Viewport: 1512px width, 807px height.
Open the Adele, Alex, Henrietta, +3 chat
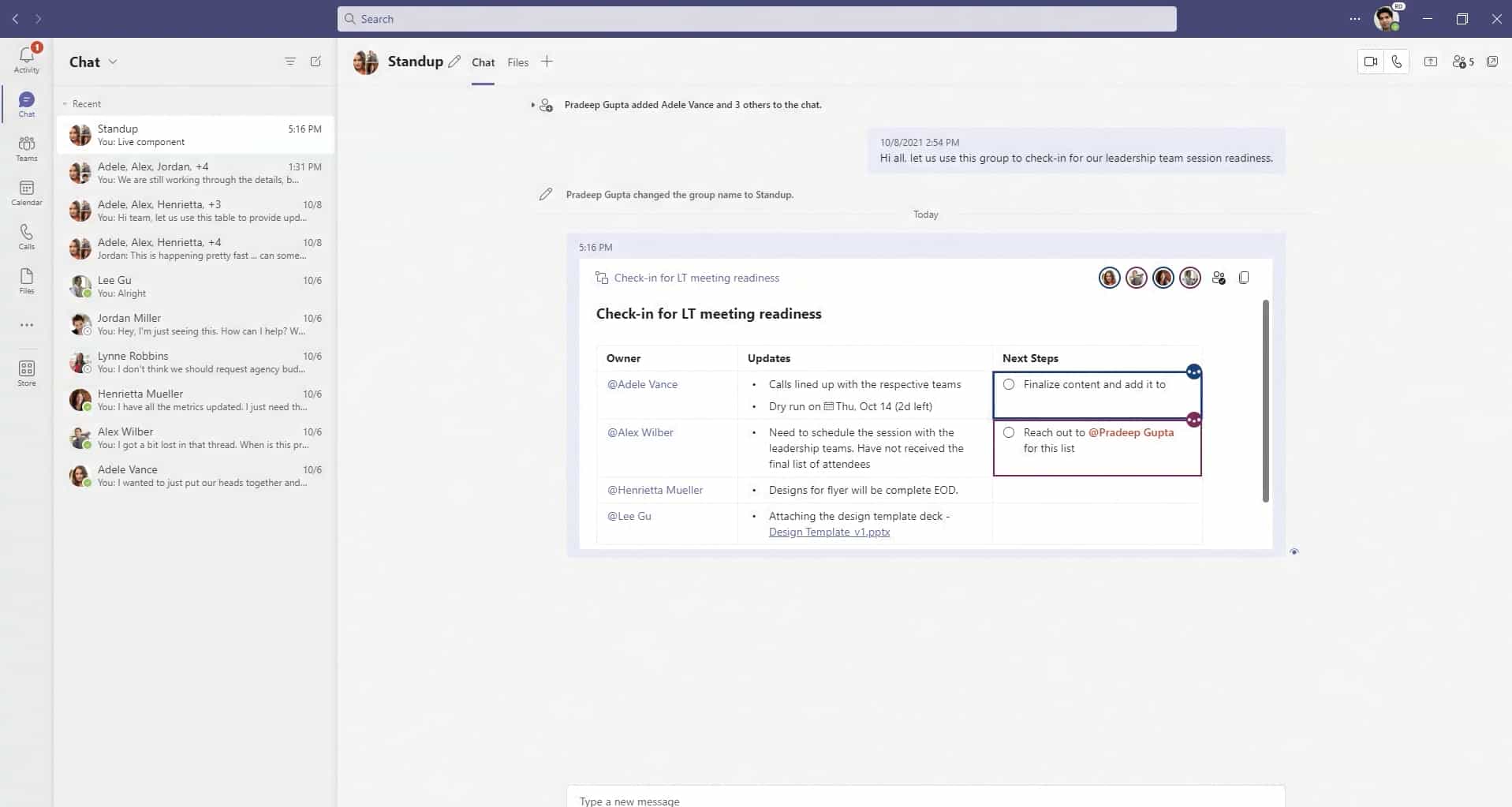[195, 211]
